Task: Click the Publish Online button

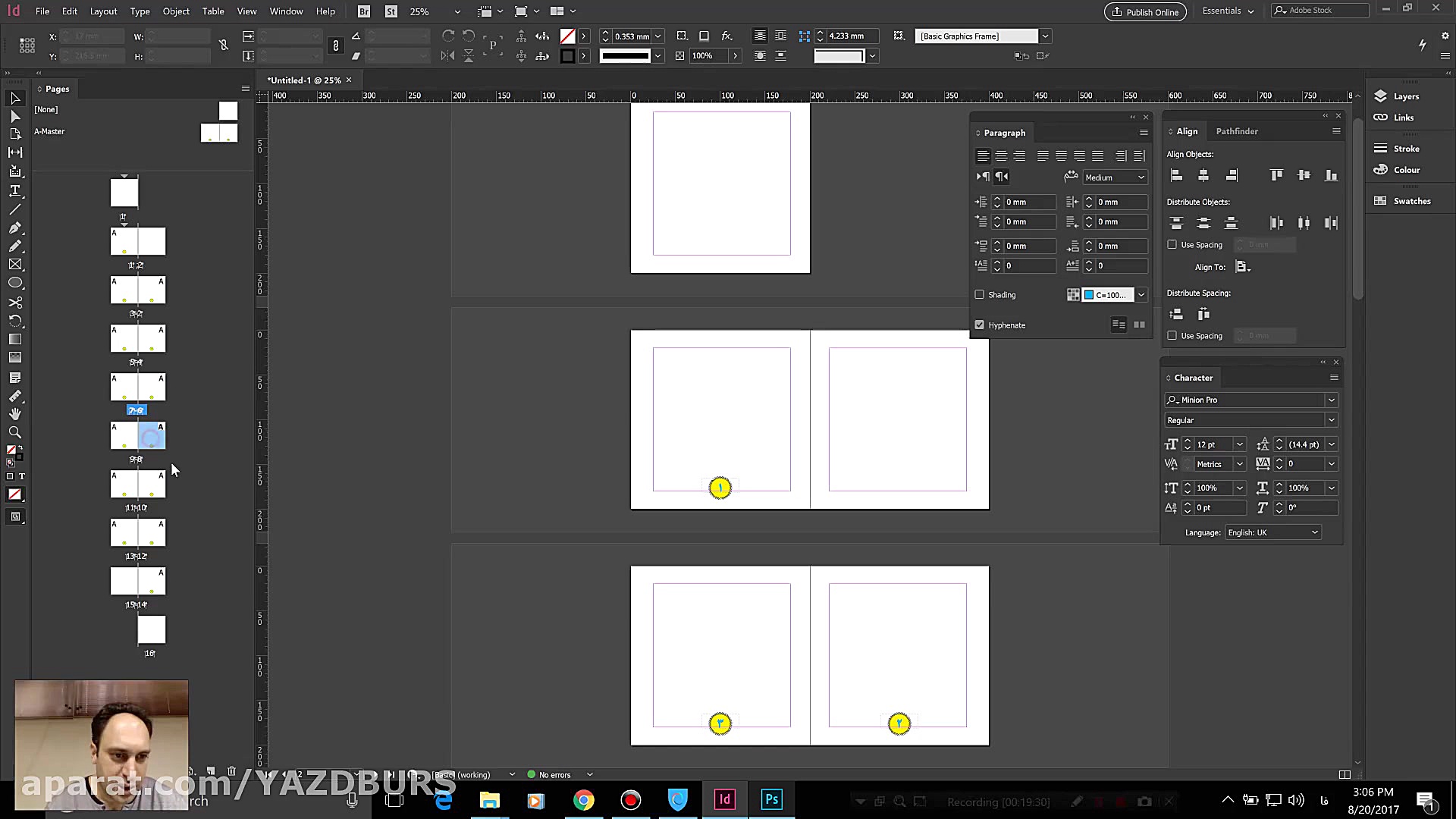Action: coord(1145,11)
